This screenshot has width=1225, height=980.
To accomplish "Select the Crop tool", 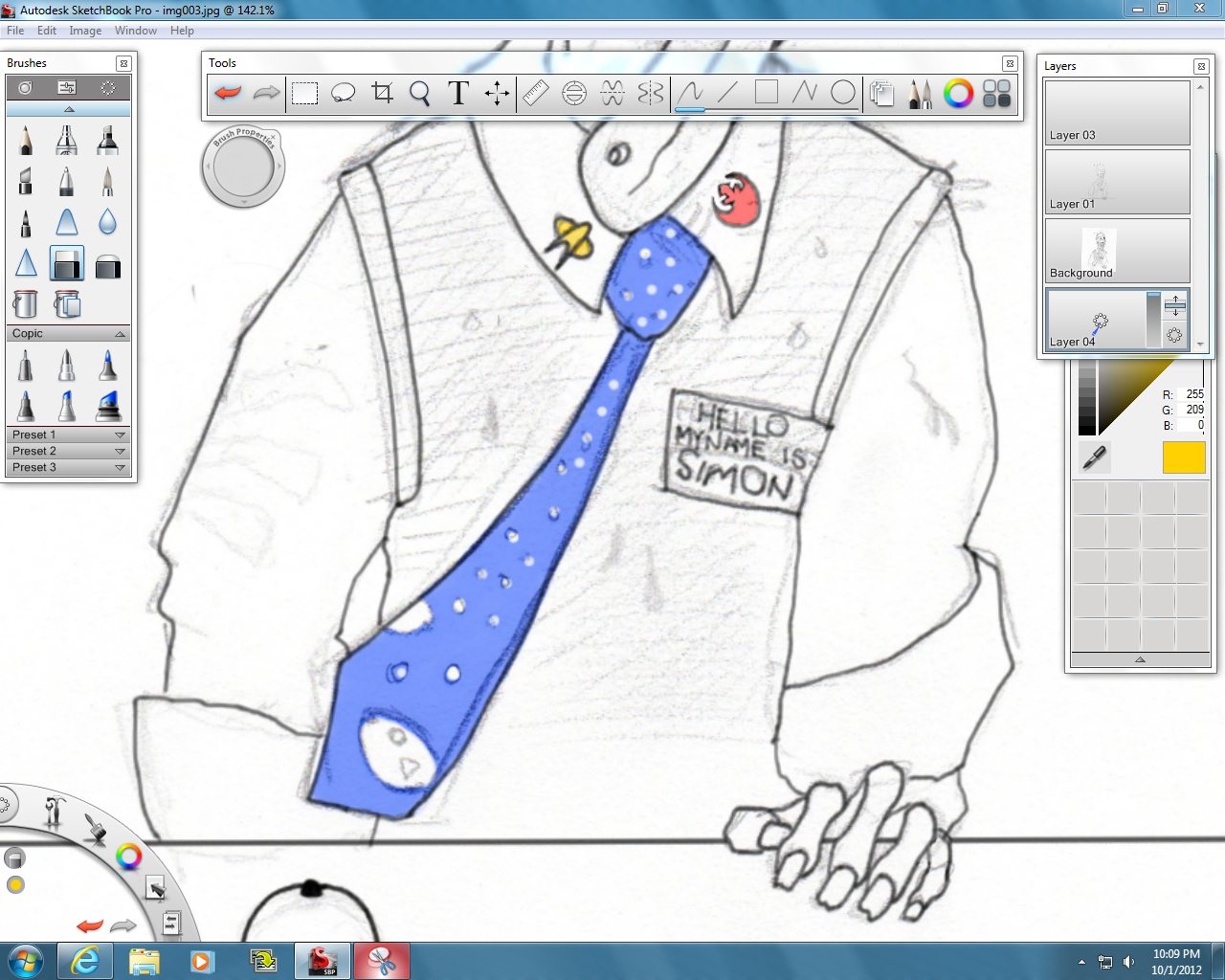I will click(x=382, y=93).
